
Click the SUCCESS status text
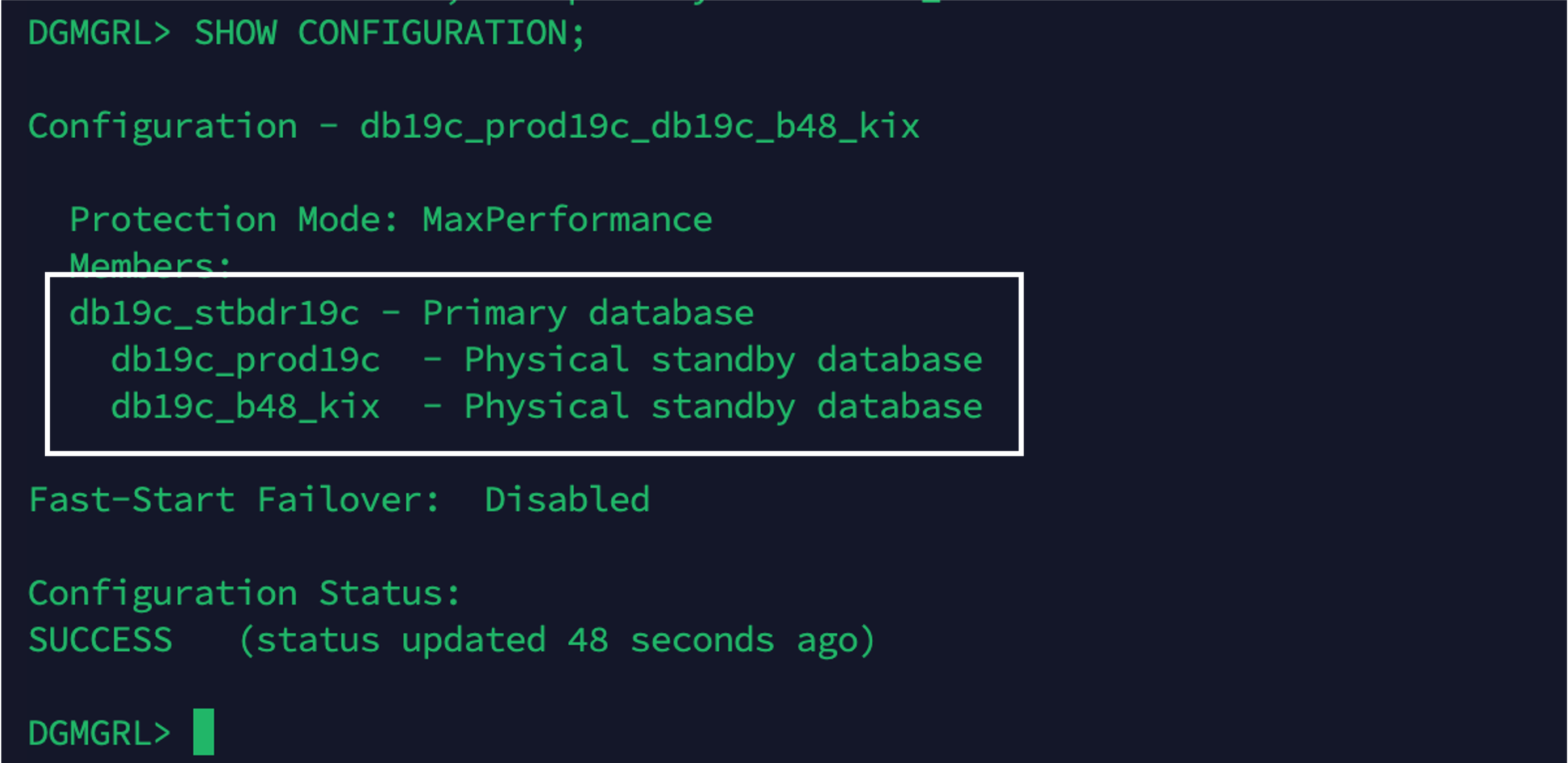[100, 640]
